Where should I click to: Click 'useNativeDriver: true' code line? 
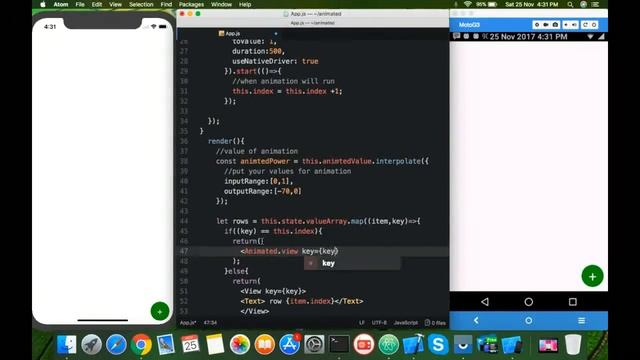tap(275, 61)
